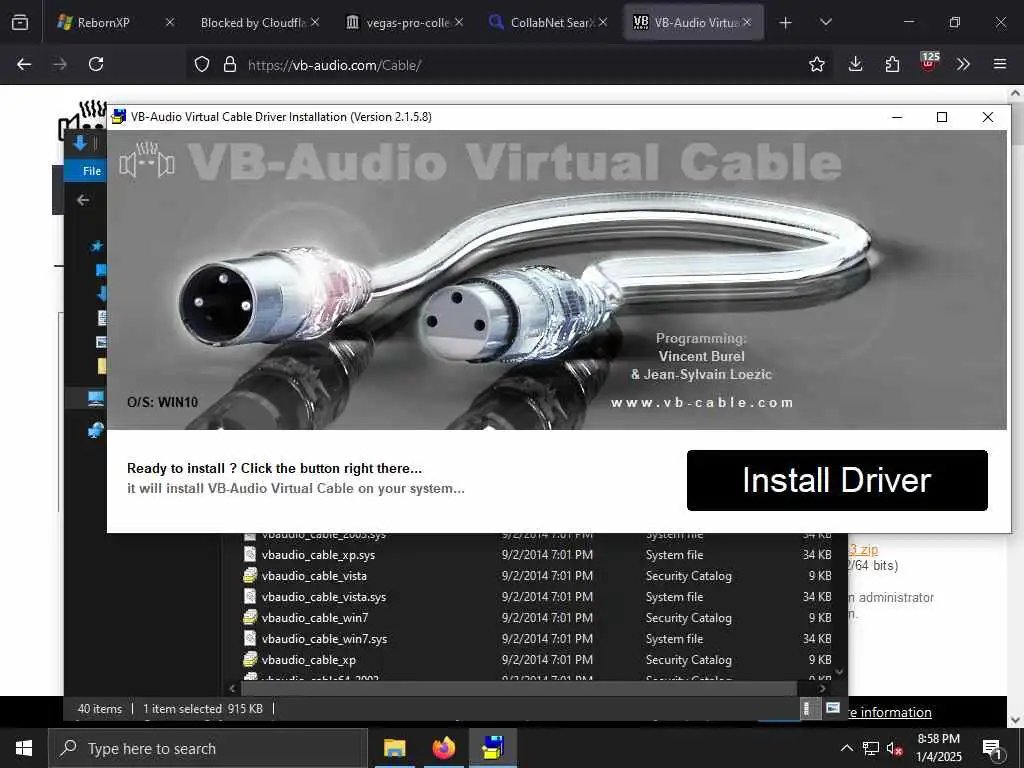The image size is (1024, 768).
Task: Click the site padlock icon
Action: pos(229,64)
